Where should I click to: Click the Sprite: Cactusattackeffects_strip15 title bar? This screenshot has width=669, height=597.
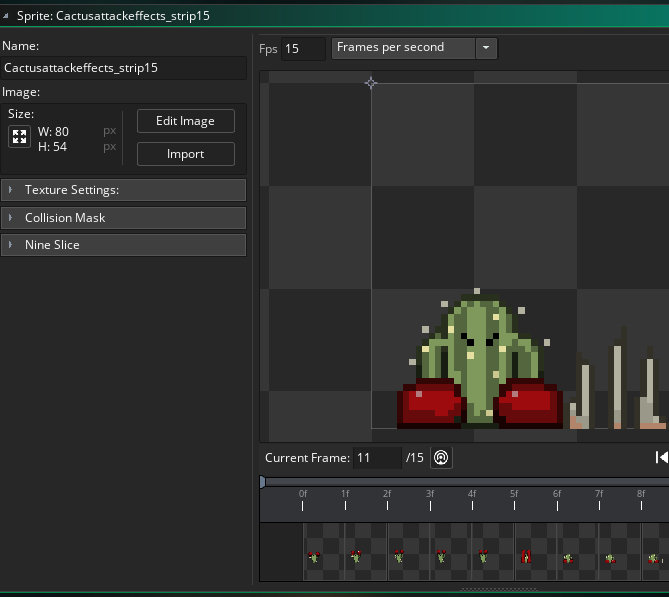click(x=334, y=16)
